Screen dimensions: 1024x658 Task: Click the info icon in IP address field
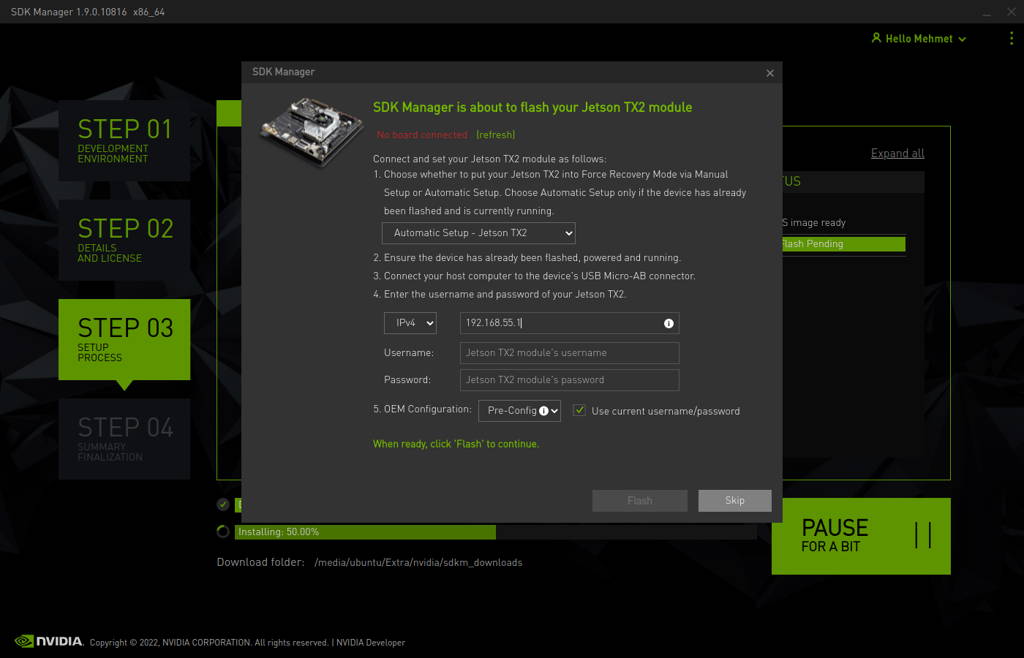[x=668, y=323]
